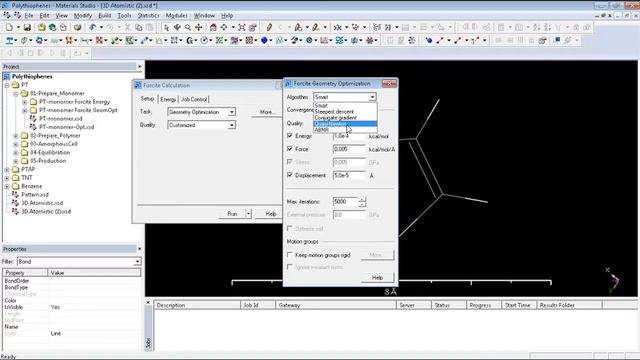The width and height of the screenshot is (640, 360).
Task: Select the arrow Selection pointer tool
Action: pos(166,27)
